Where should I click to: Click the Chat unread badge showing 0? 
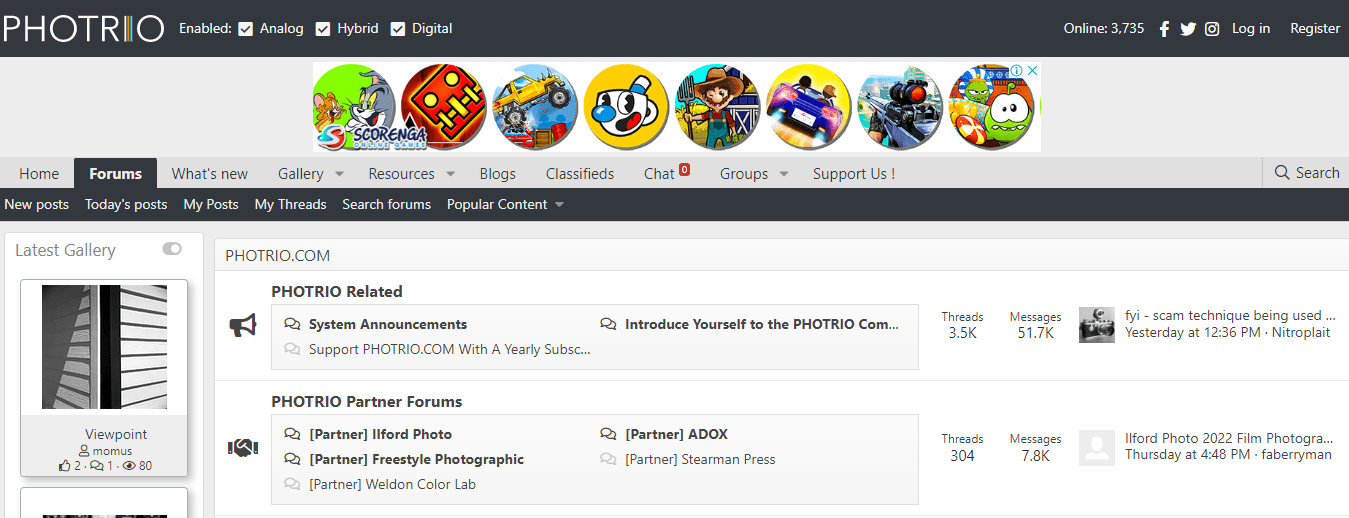point(685,169)
